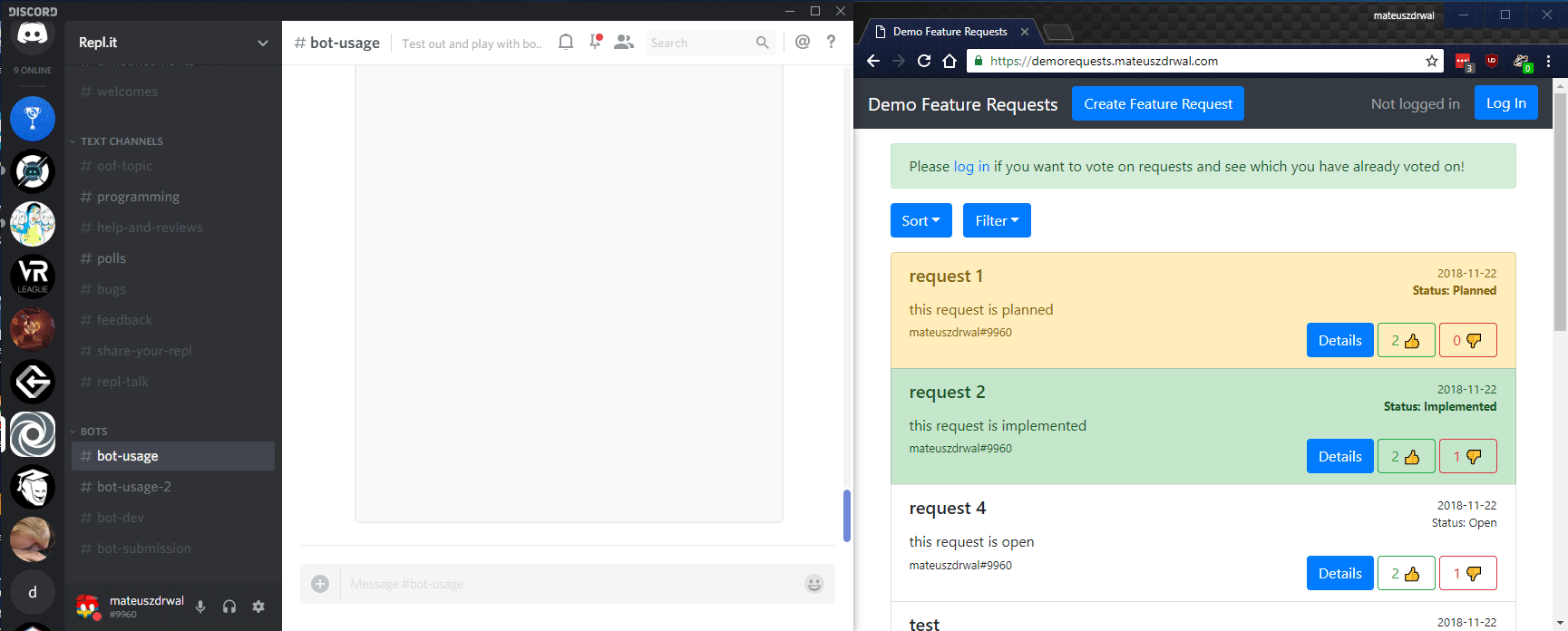Open Discord user settings gear
1568x631 pixels.
point(258,607)
